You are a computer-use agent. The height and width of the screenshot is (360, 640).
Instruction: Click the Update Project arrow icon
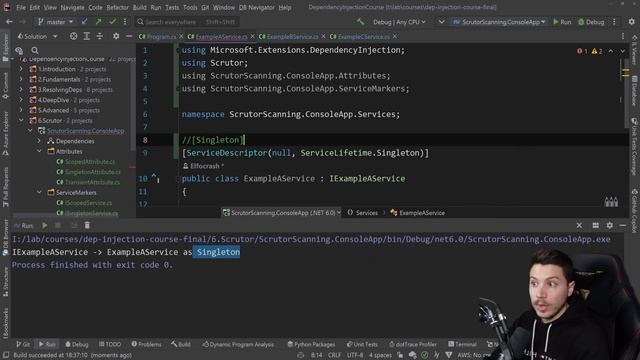84,22
